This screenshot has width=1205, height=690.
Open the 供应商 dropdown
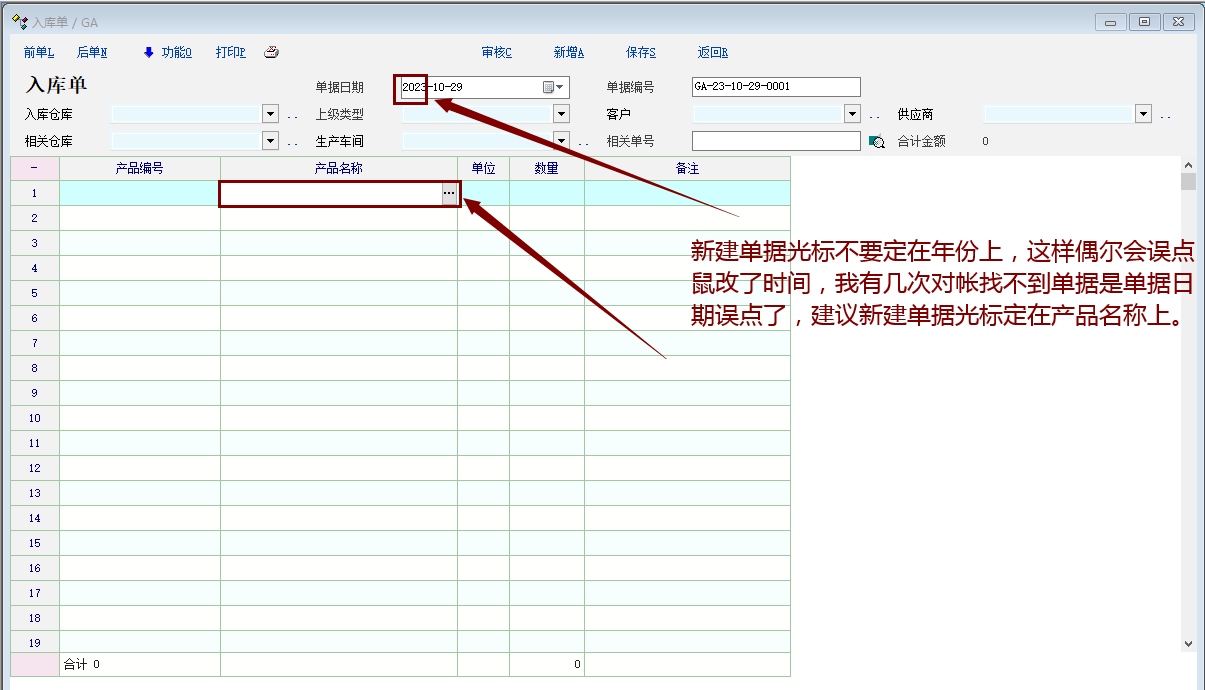pos(1143,115)
